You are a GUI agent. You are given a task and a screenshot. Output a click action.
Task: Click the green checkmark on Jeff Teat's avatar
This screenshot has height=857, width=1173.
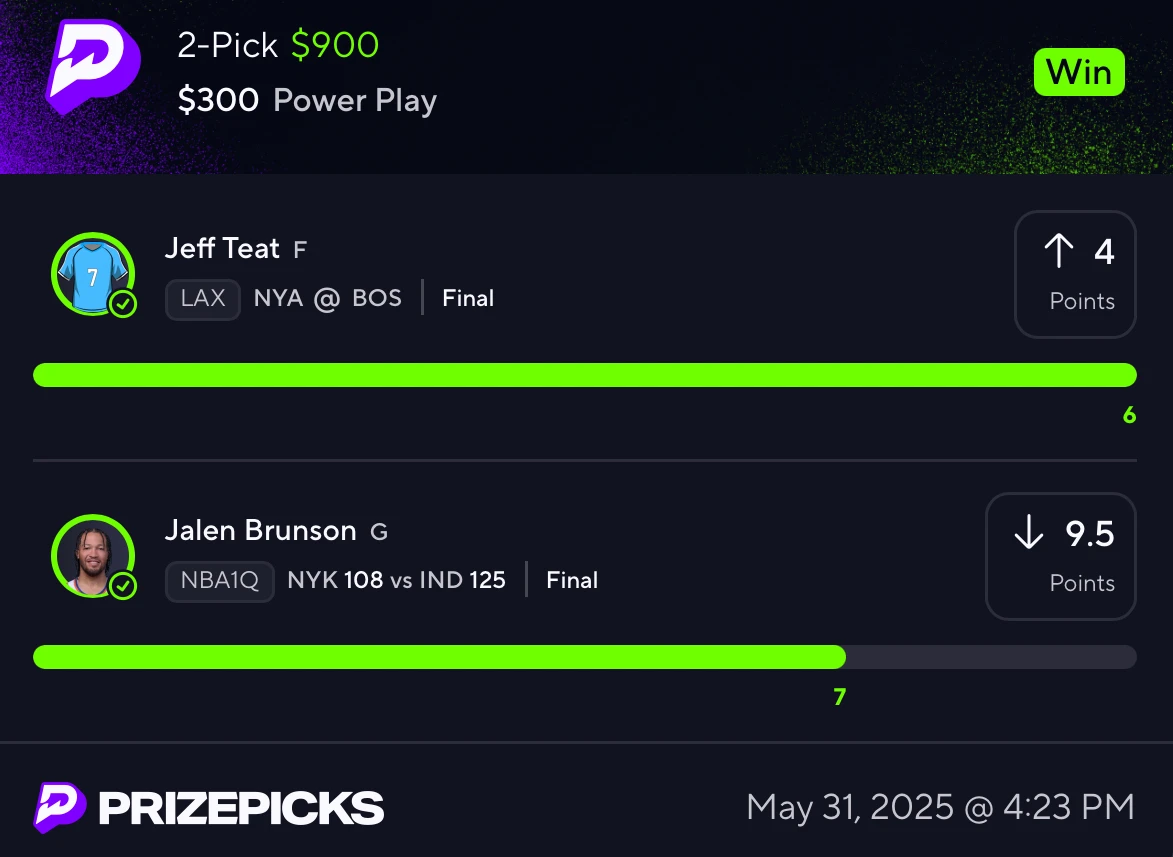tap(123, 304)
